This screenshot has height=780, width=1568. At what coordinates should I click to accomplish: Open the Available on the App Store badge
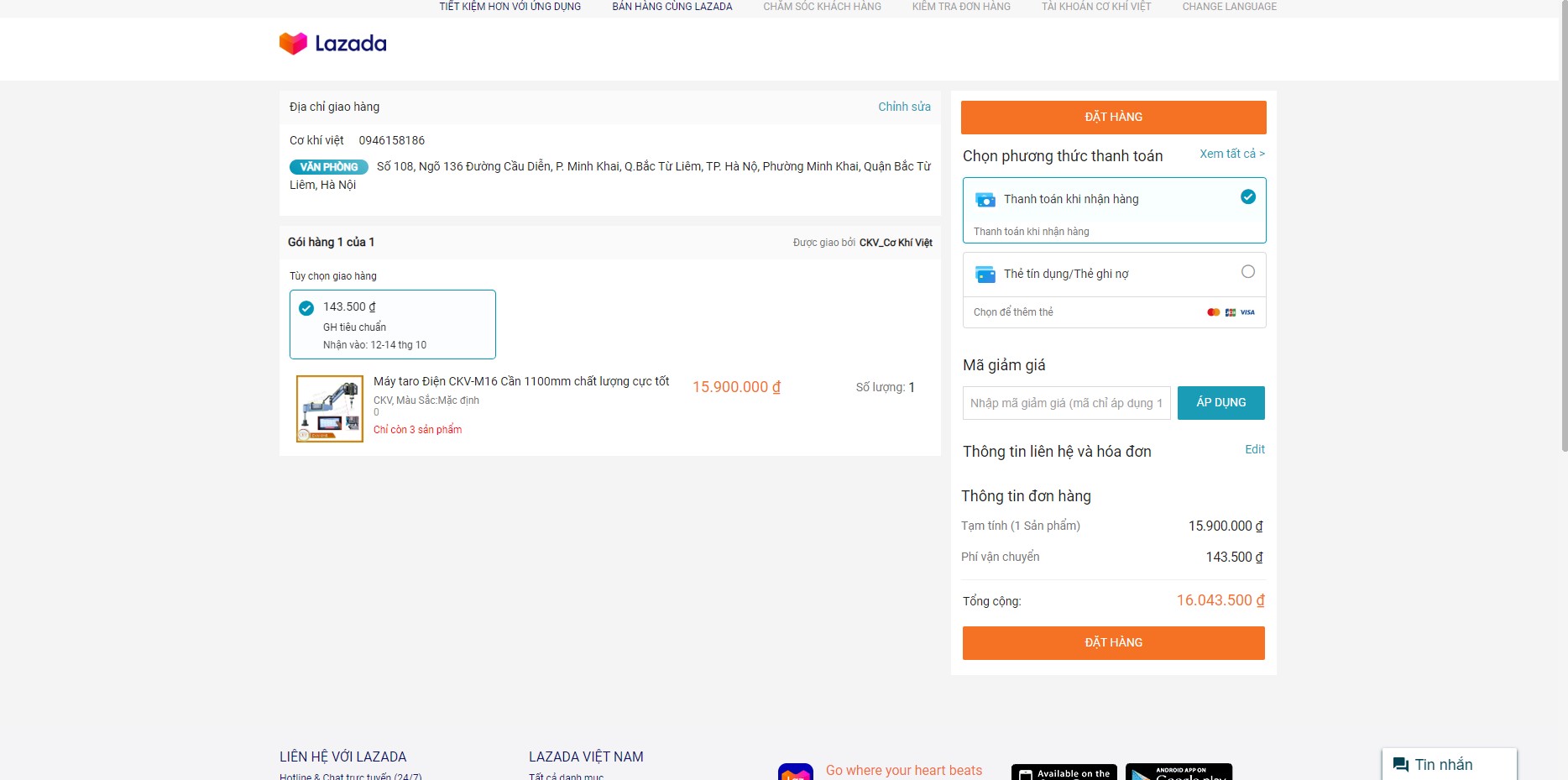click(x=1064, y=772)
